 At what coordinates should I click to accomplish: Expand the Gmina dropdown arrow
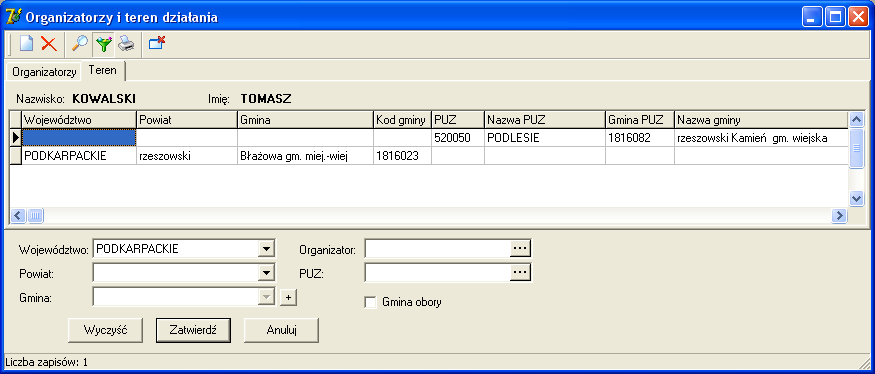(267, 297)
